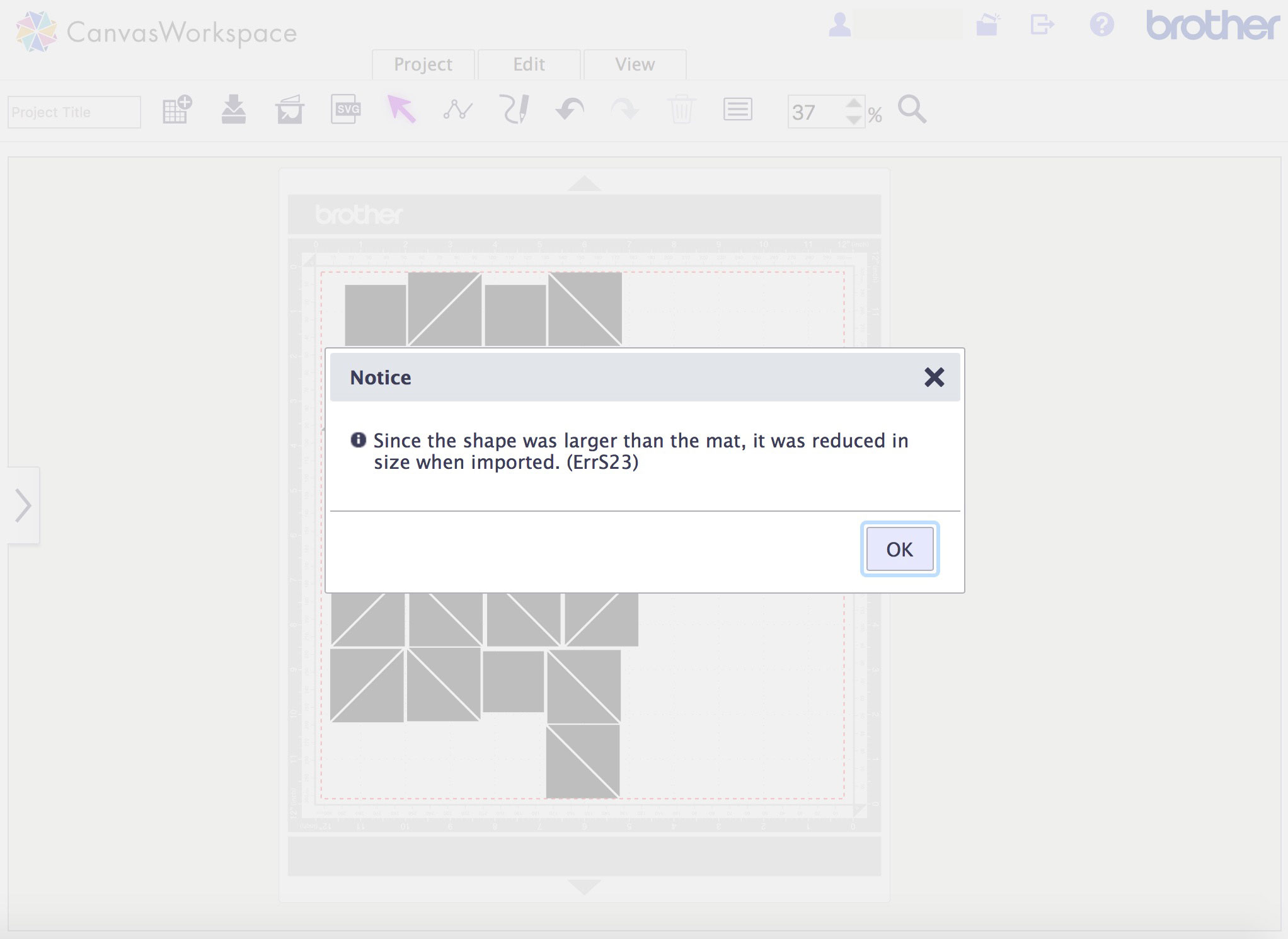
Task: Open the Project tab
Action: pyautogui.click(x=423, y=64)
